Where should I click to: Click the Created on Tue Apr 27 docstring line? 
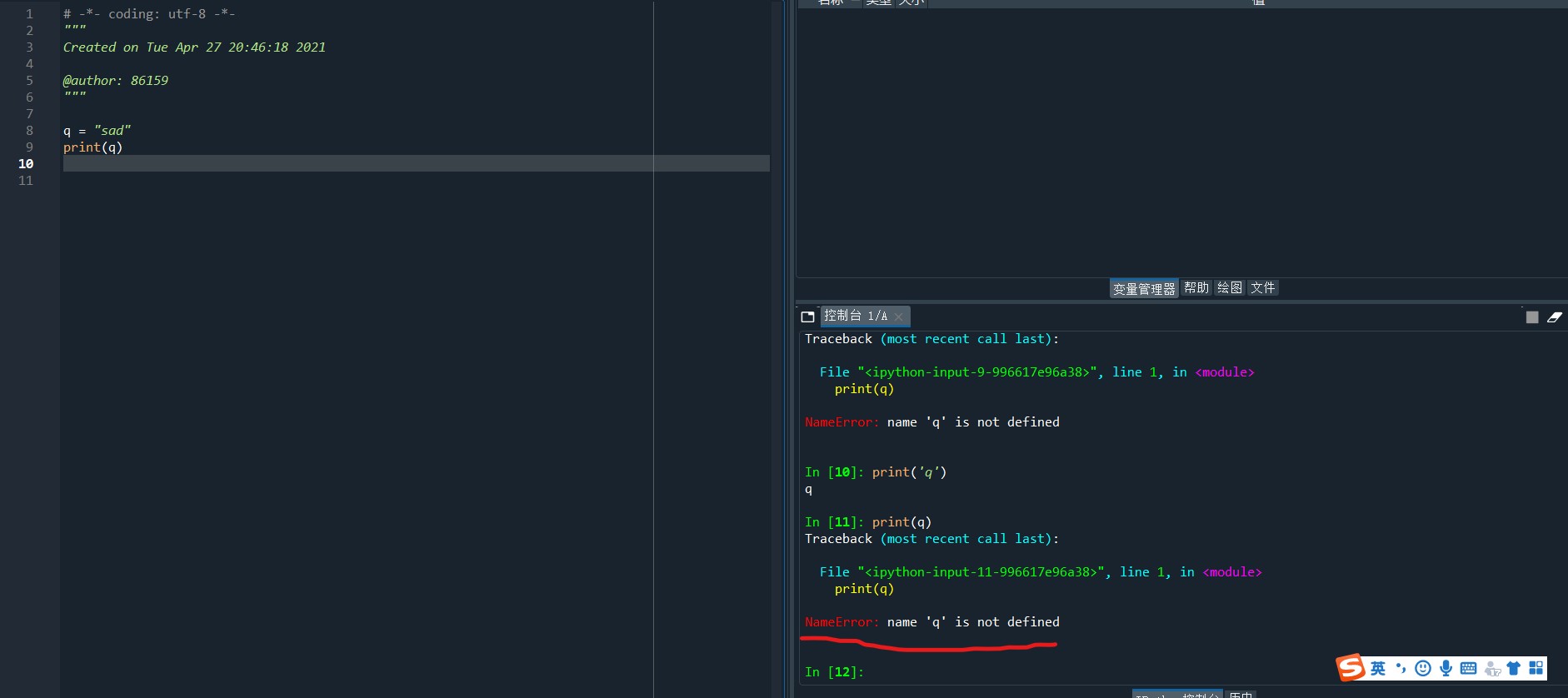coord(194,47)
